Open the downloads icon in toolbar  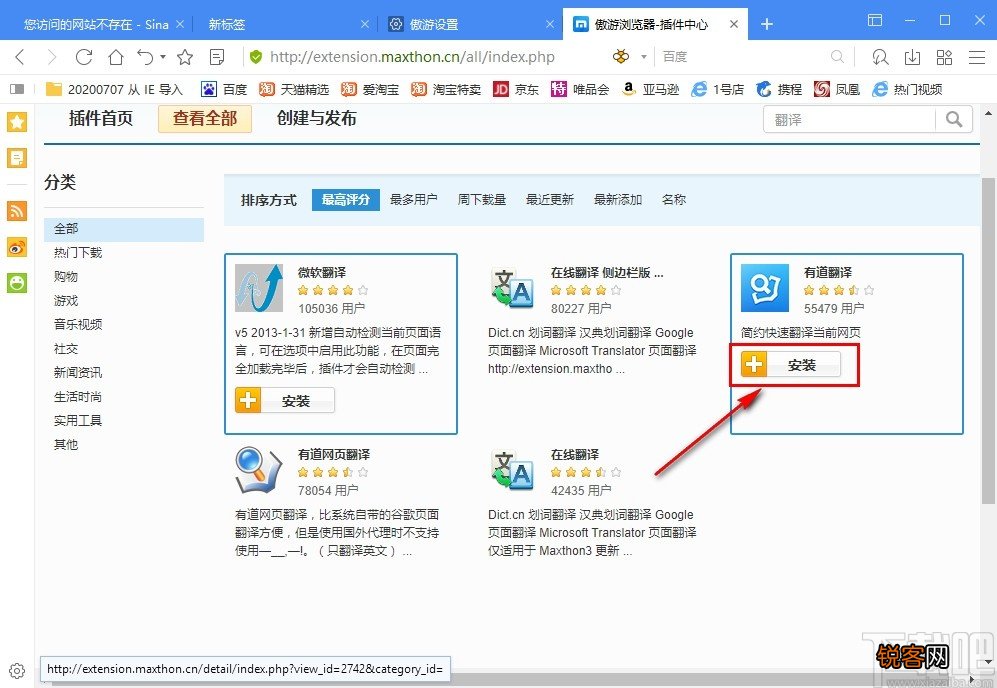(912, 57)
